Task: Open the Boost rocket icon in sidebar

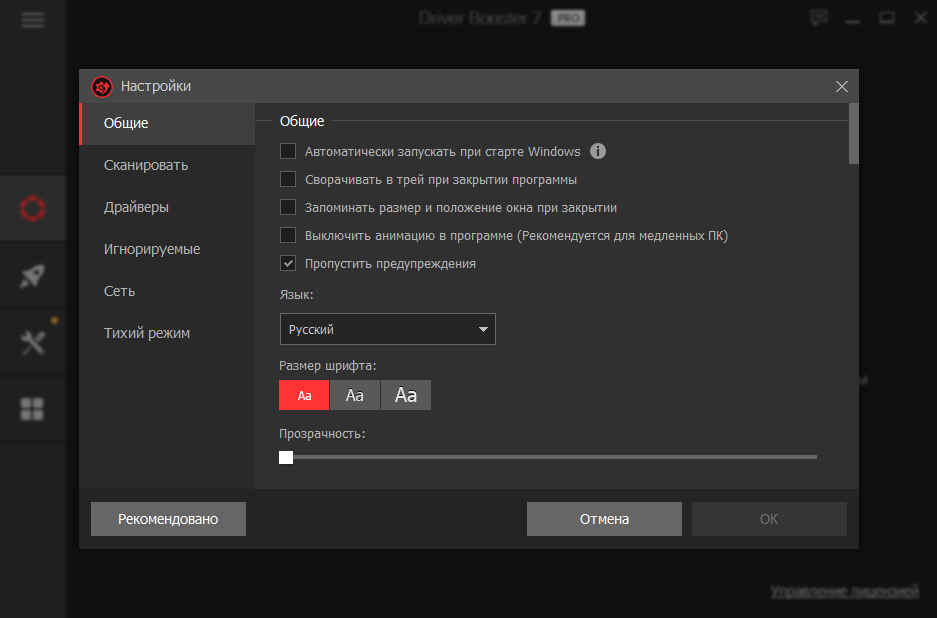Action: [33, 277]
